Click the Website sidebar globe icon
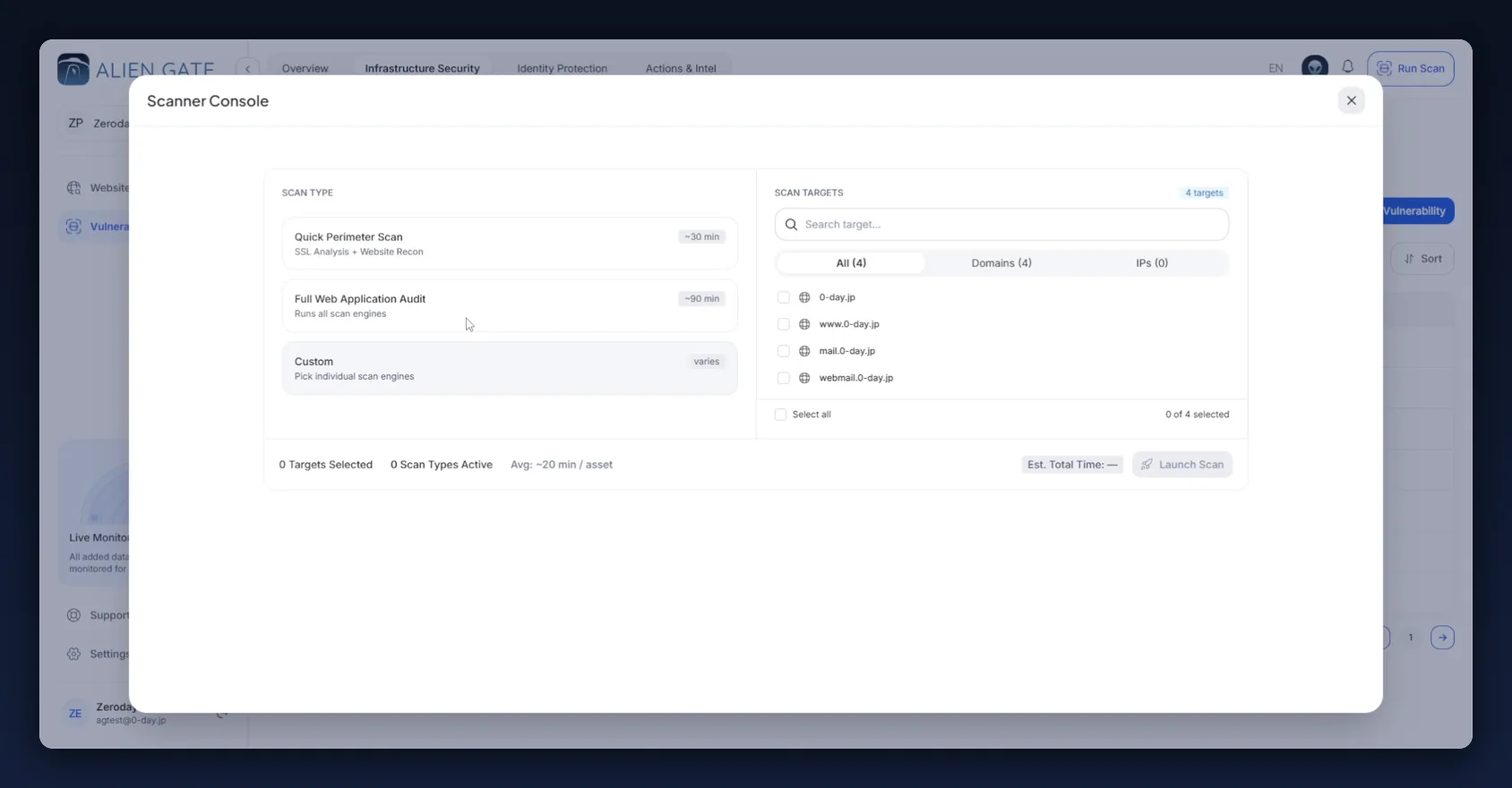Screen dimensions: 1512x788 (x=73, y=188)
